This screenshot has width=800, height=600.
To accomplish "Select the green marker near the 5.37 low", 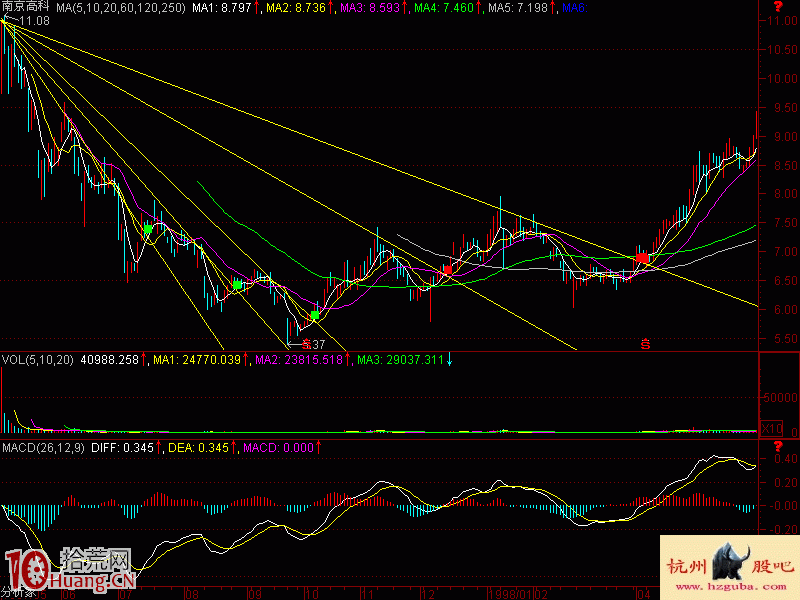I will tap(315, 316).
